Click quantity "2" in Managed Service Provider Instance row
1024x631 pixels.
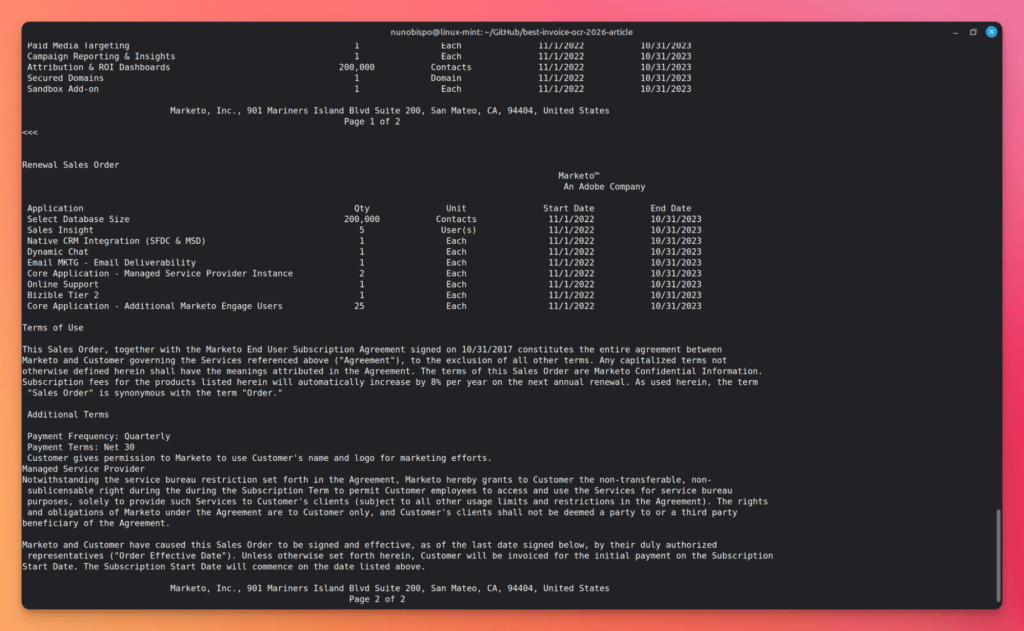click(362, 274)
